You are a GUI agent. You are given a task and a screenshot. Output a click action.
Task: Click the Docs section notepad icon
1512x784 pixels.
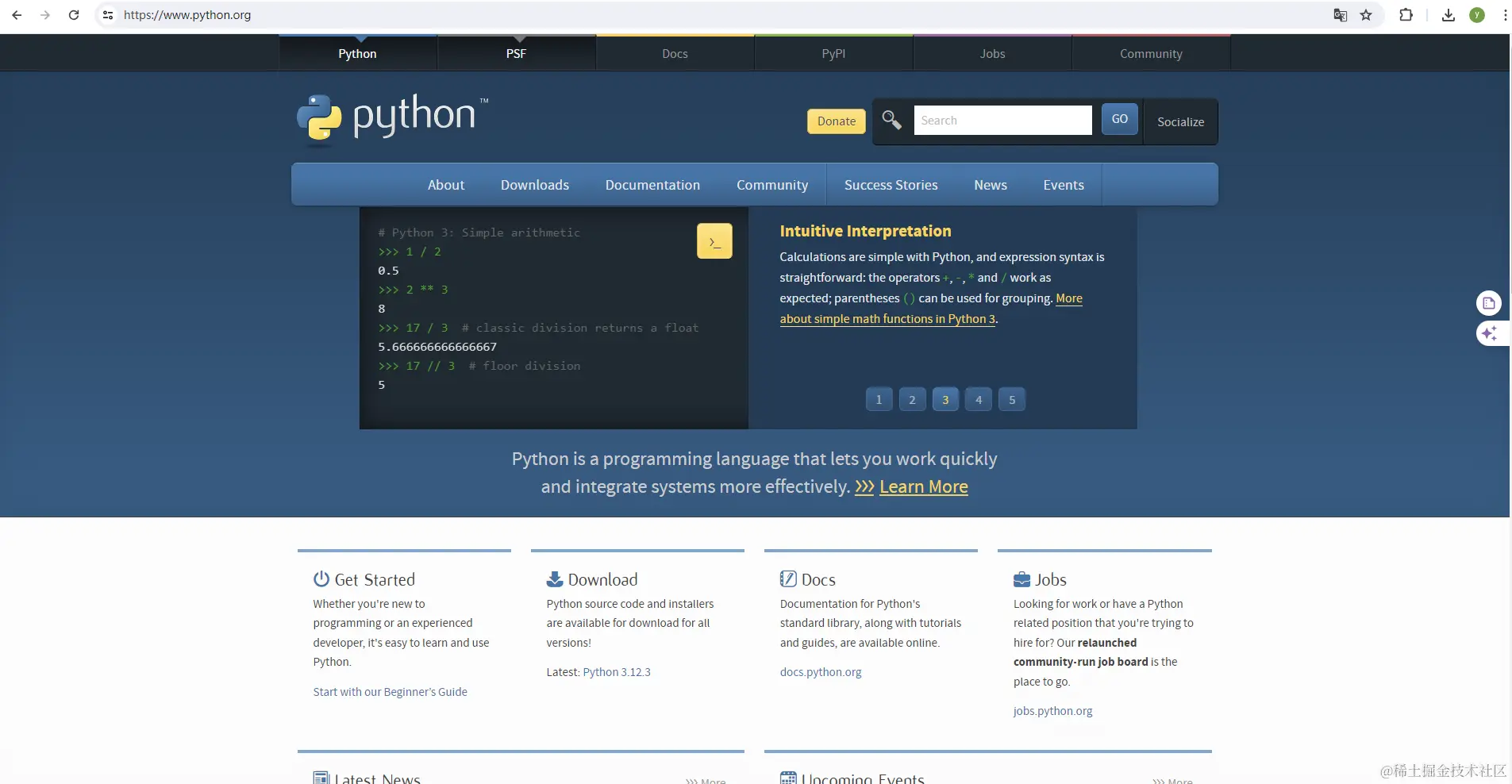(x=788, y=579)
